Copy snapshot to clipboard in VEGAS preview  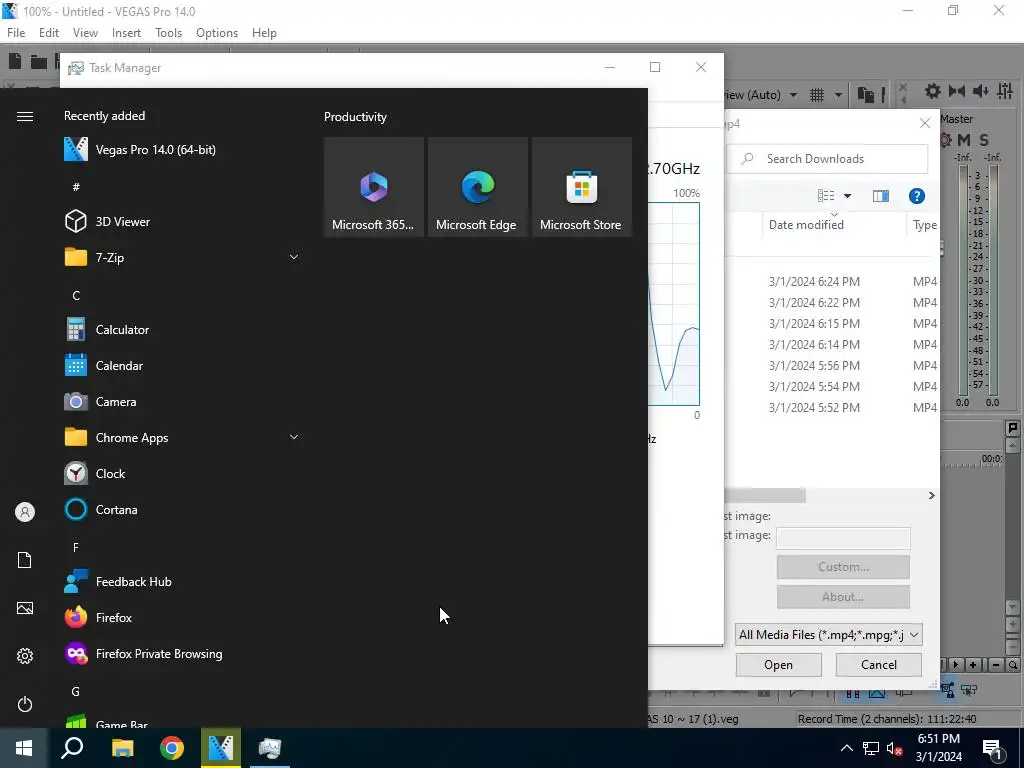[x=865, y=95]
